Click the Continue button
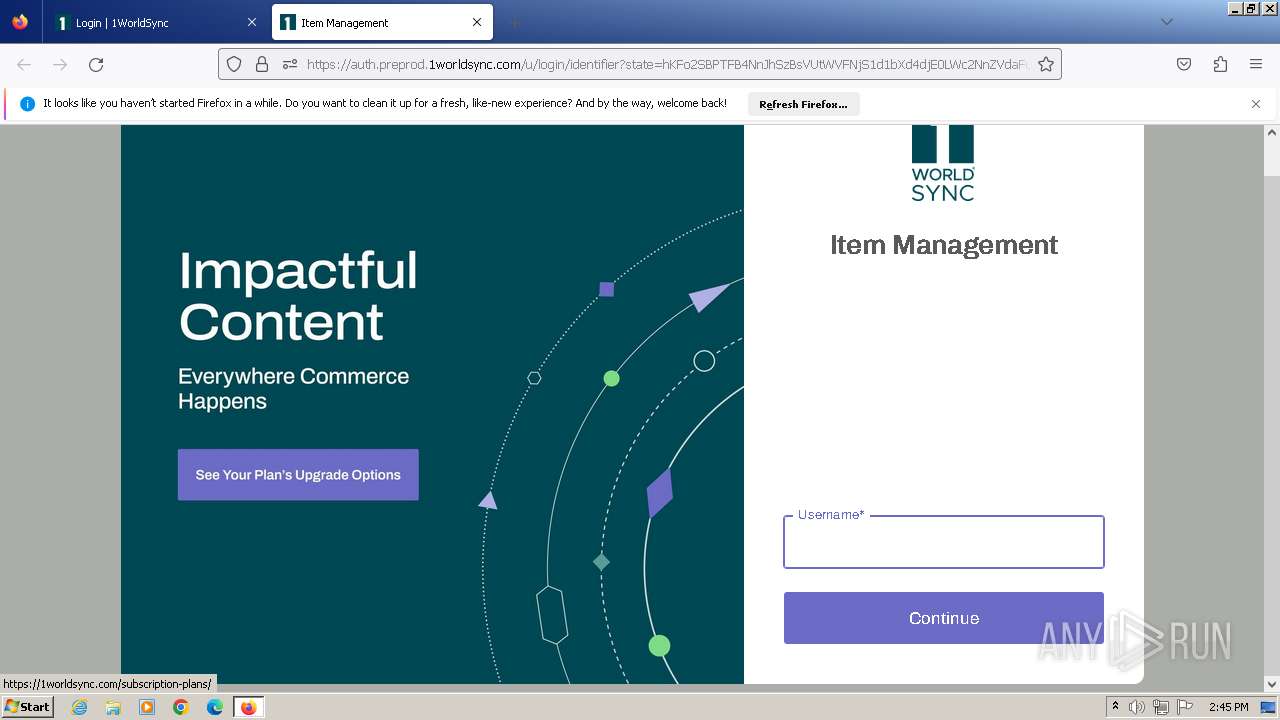Viewport: 1280px width, 720px height. (x=944, y=618)
